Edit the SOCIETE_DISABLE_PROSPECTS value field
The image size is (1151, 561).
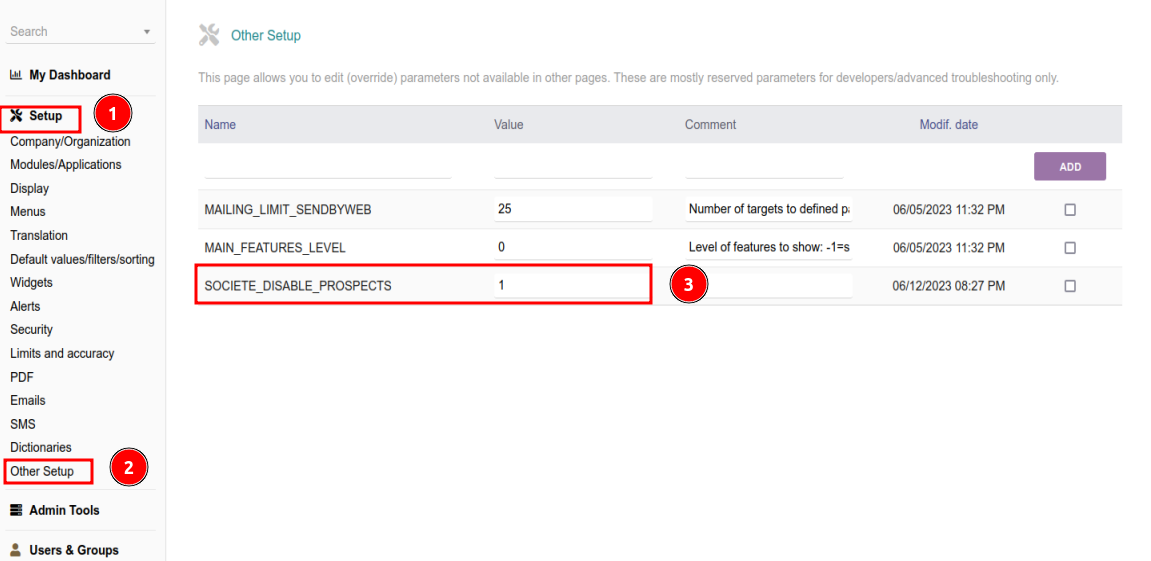(573, 286)
